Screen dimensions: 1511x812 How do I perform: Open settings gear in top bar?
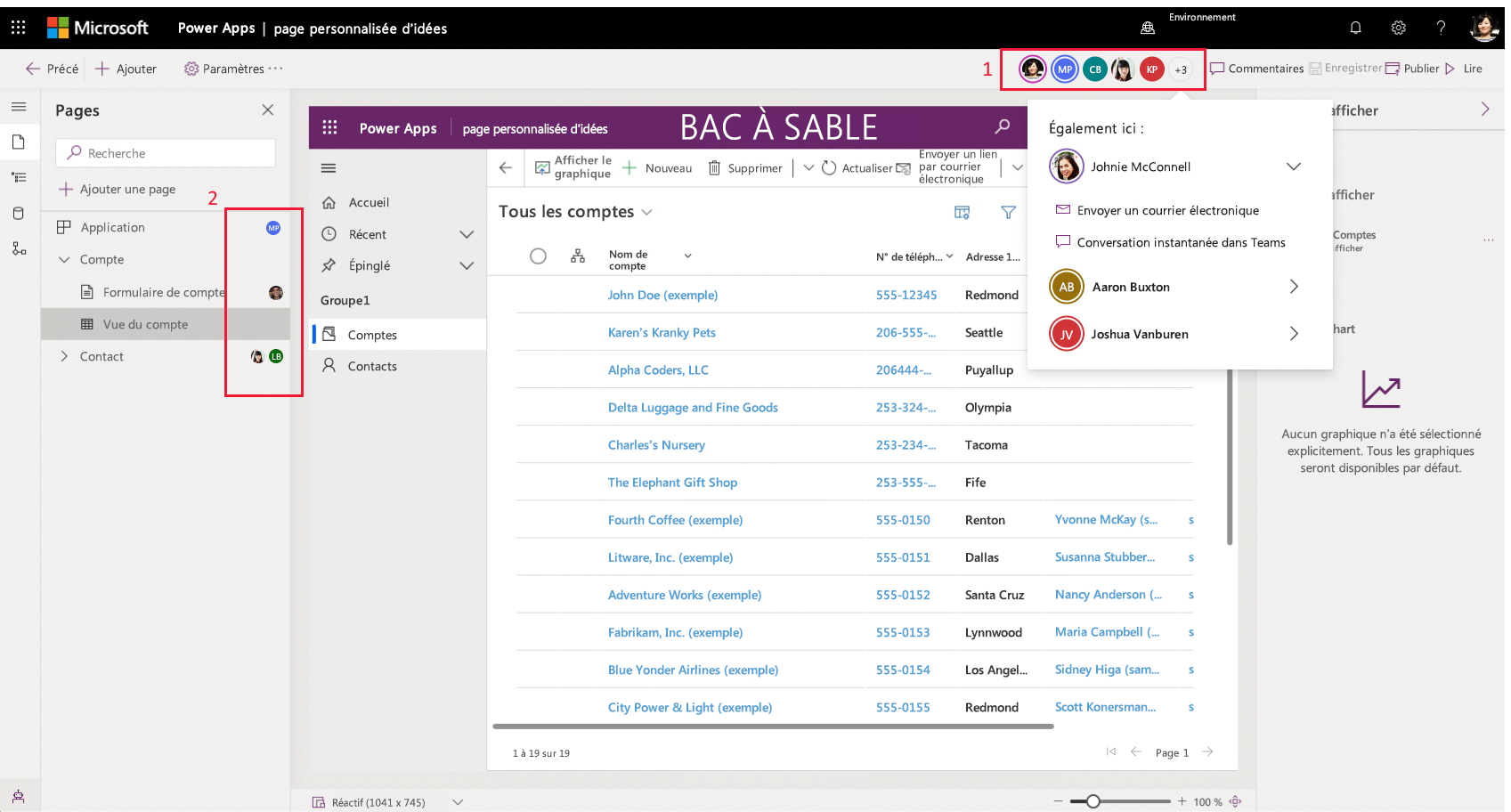1398,28
